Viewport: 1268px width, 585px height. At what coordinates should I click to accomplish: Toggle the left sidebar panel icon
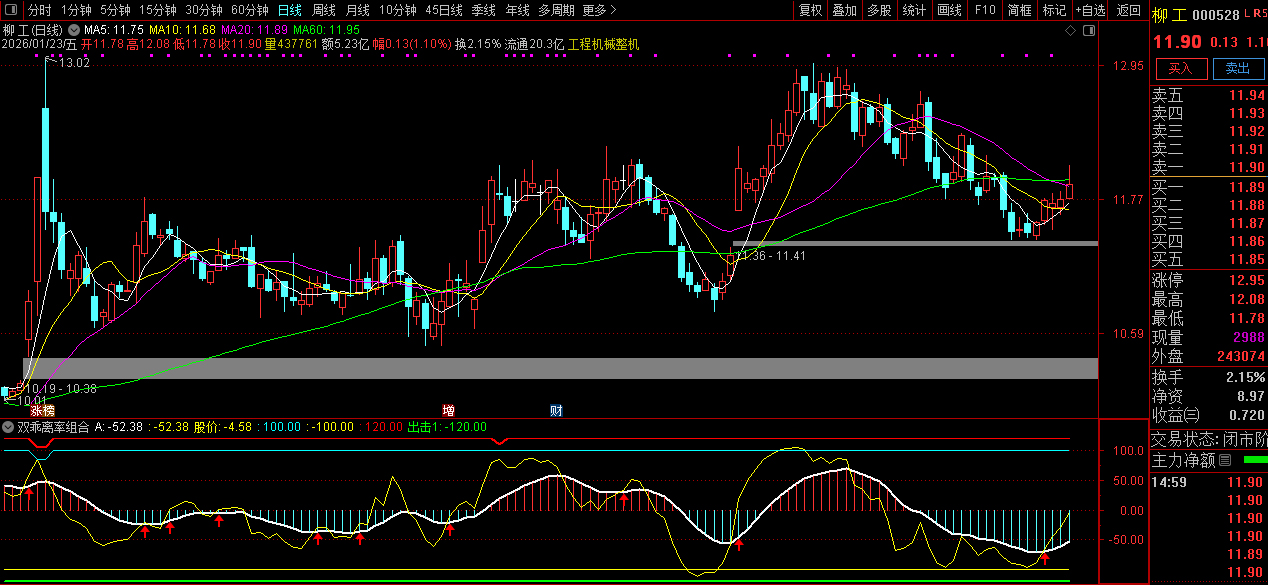pyautogui.click(x=11, y=10)
